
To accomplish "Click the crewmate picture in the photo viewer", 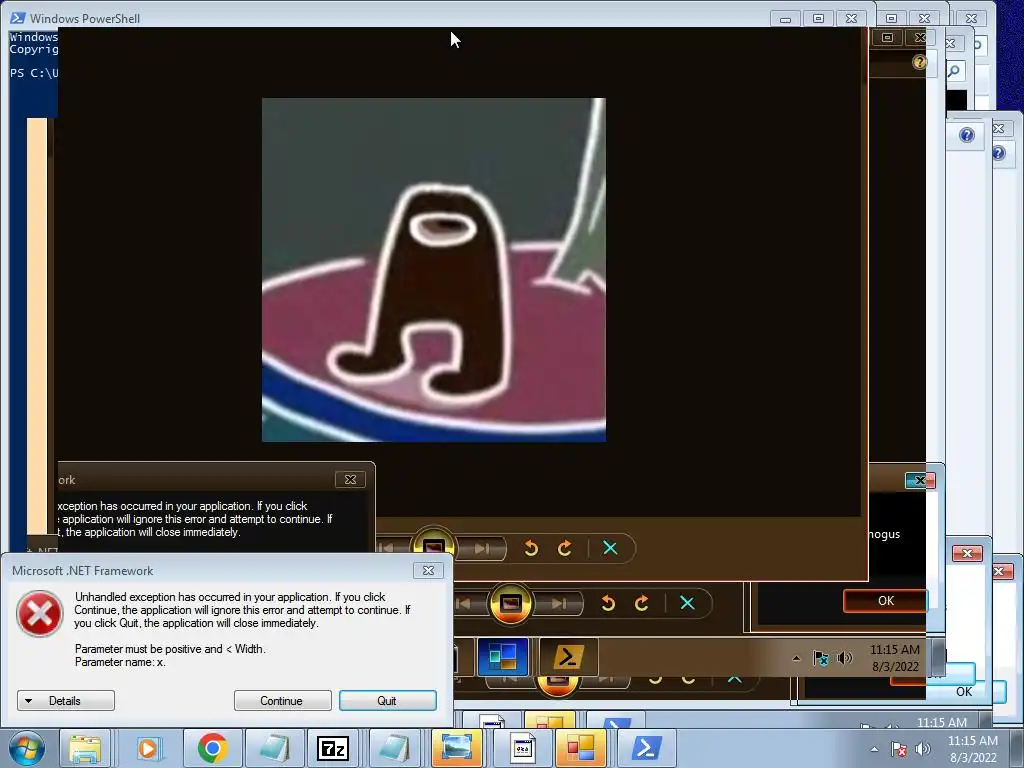I will 434,270.
